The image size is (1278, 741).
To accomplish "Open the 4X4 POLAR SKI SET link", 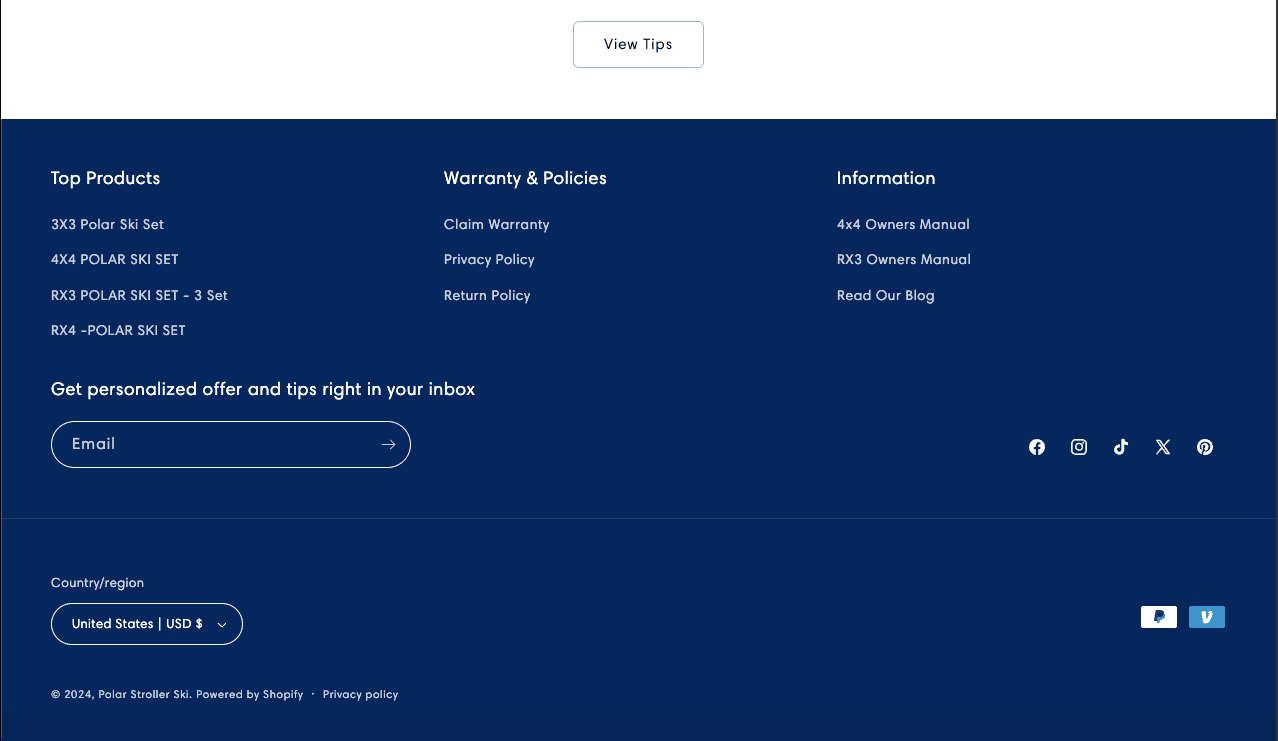I will [x=115, y=260].
